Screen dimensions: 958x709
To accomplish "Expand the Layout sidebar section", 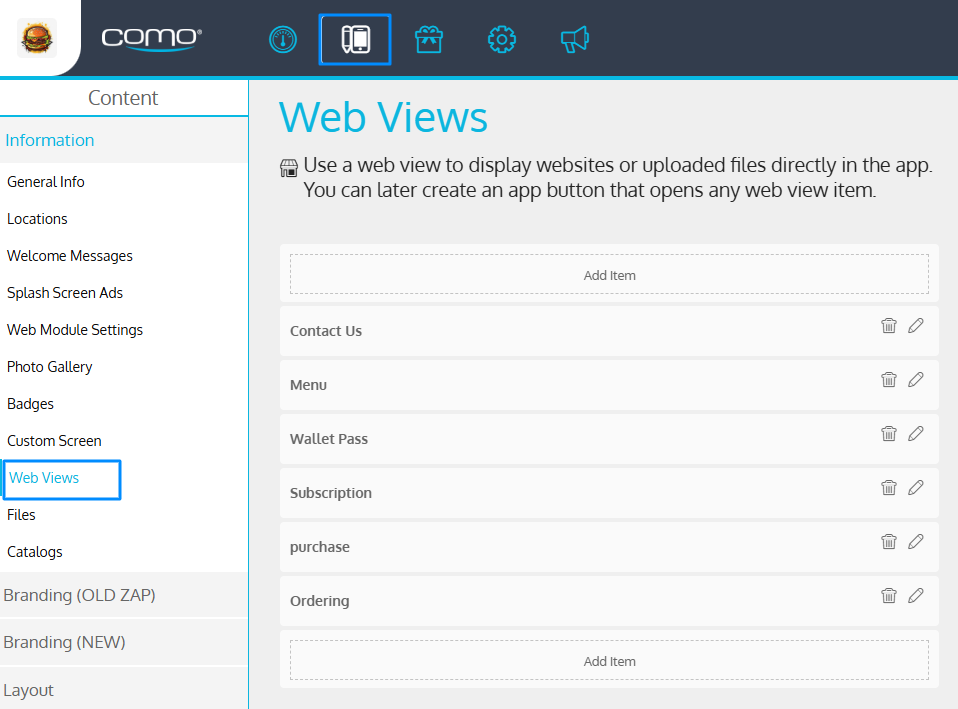I will [x=29, y=690].
